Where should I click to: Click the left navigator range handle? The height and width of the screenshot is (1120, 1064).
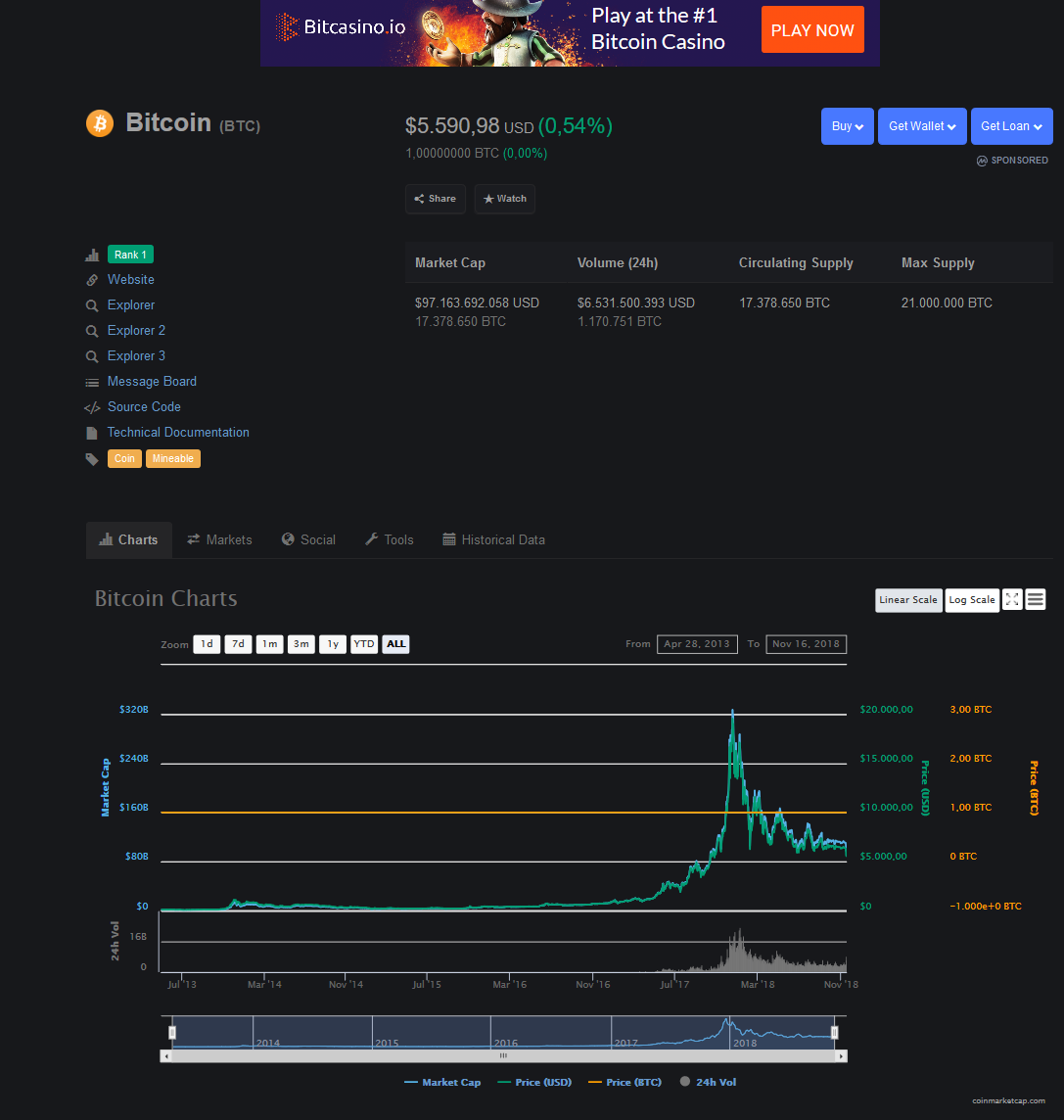pyautogui.click(x=172, y=1033)
